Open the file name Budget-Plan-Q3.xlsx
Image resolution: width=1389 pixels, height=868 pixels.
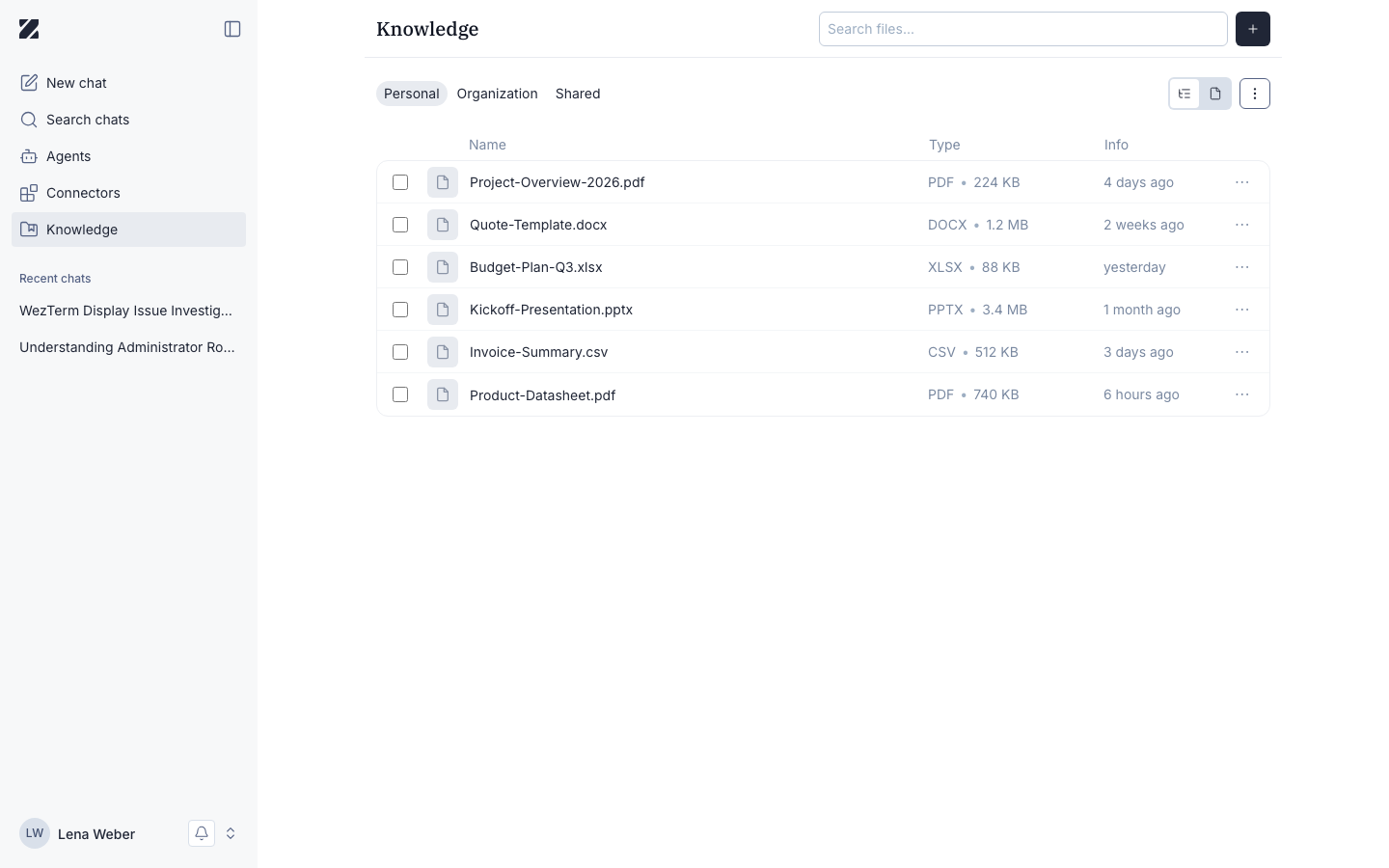point(536,267)
